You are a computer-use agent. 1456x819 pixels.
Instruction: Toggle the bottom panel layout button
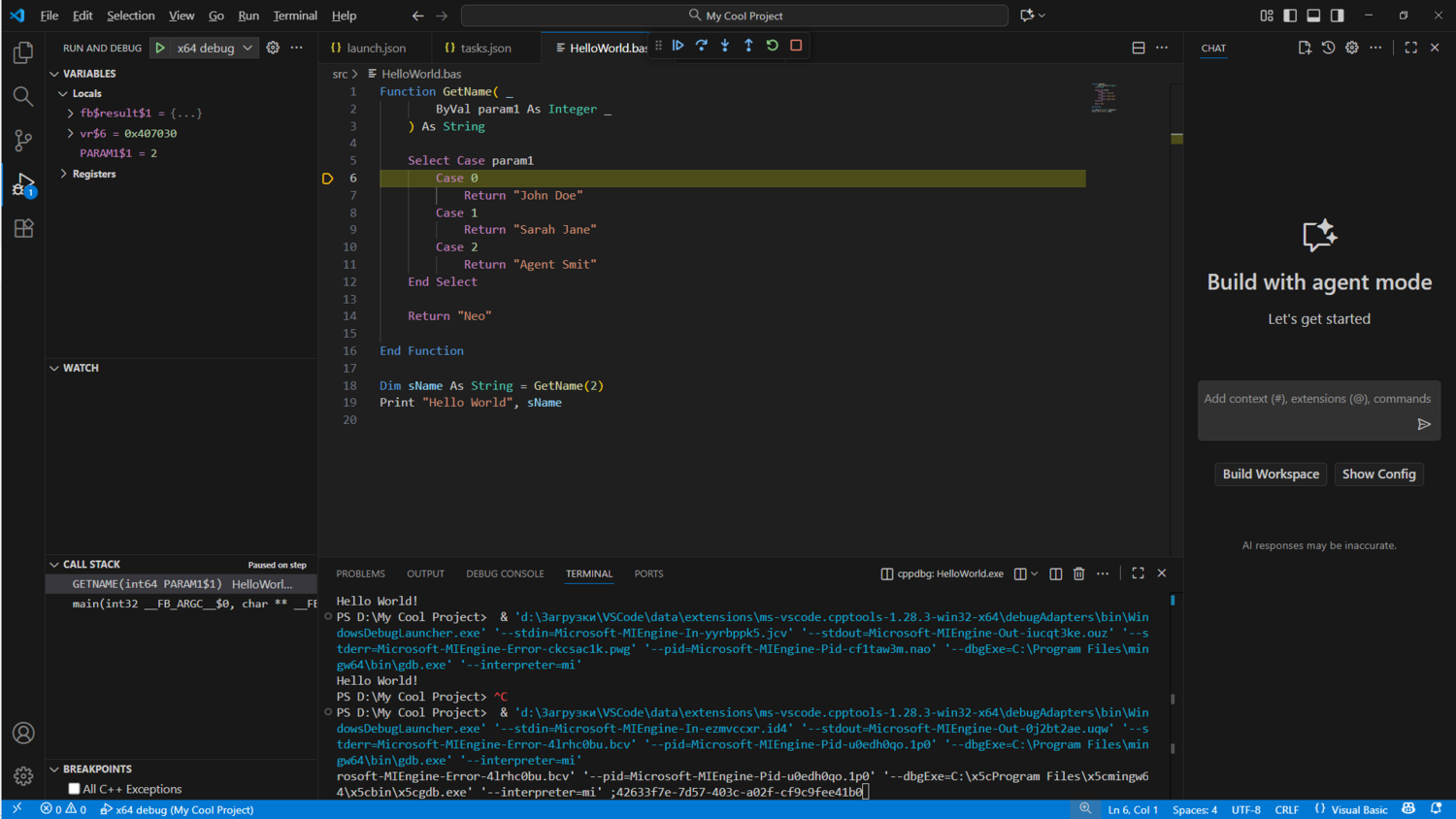[x=1313, y=16]
